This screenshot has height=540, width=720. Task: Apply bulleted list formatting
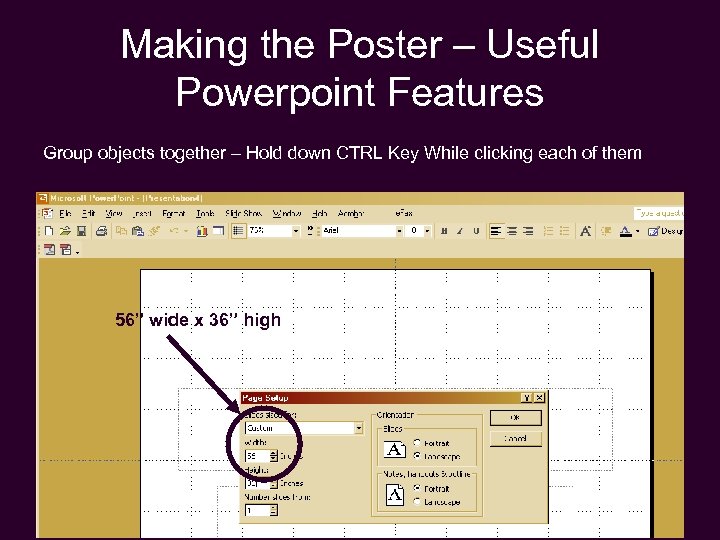coord(565,231)
